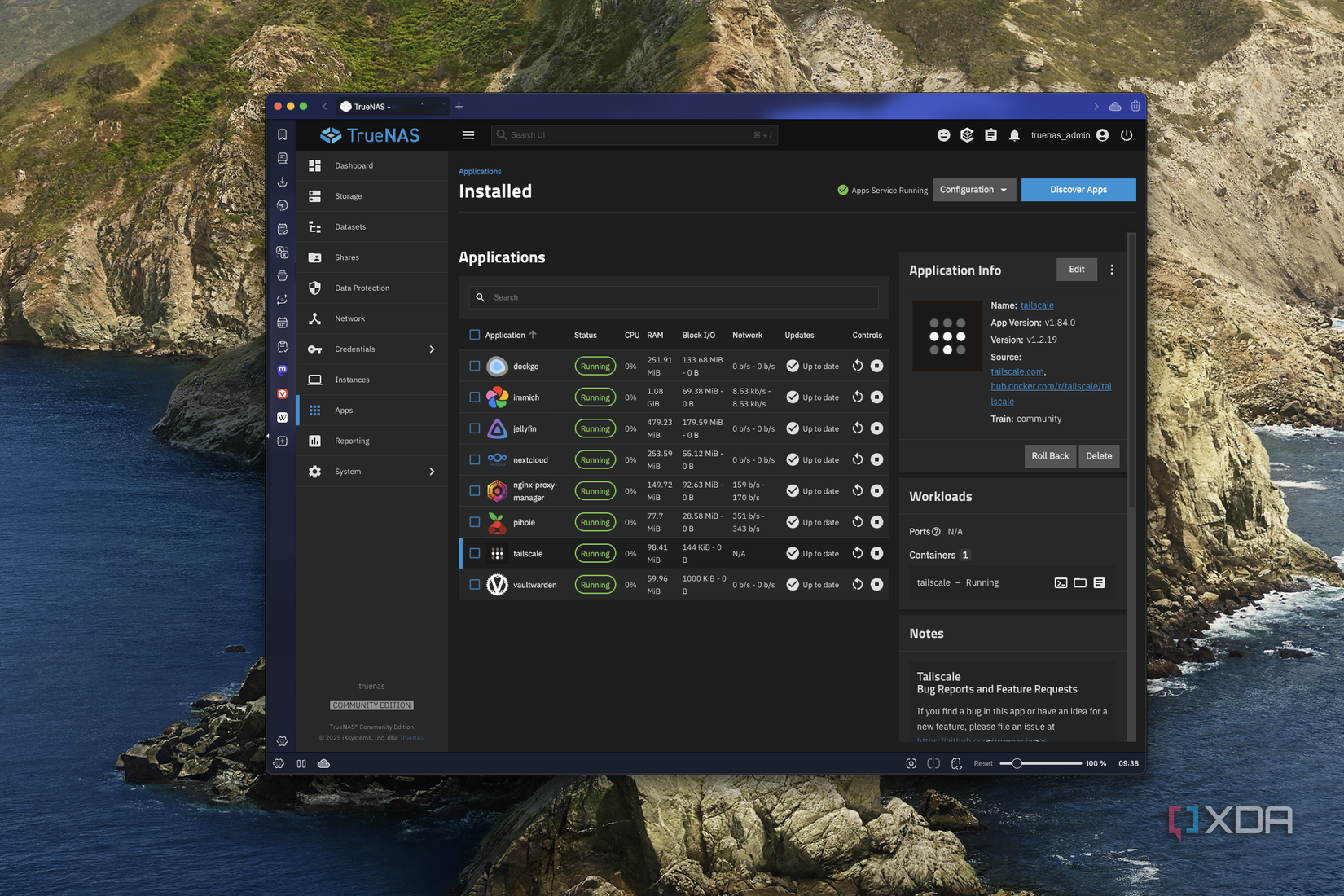Screen dimensions: 1344x896
Task: Open the feedback smiley icon
Action: coord(943,135)
